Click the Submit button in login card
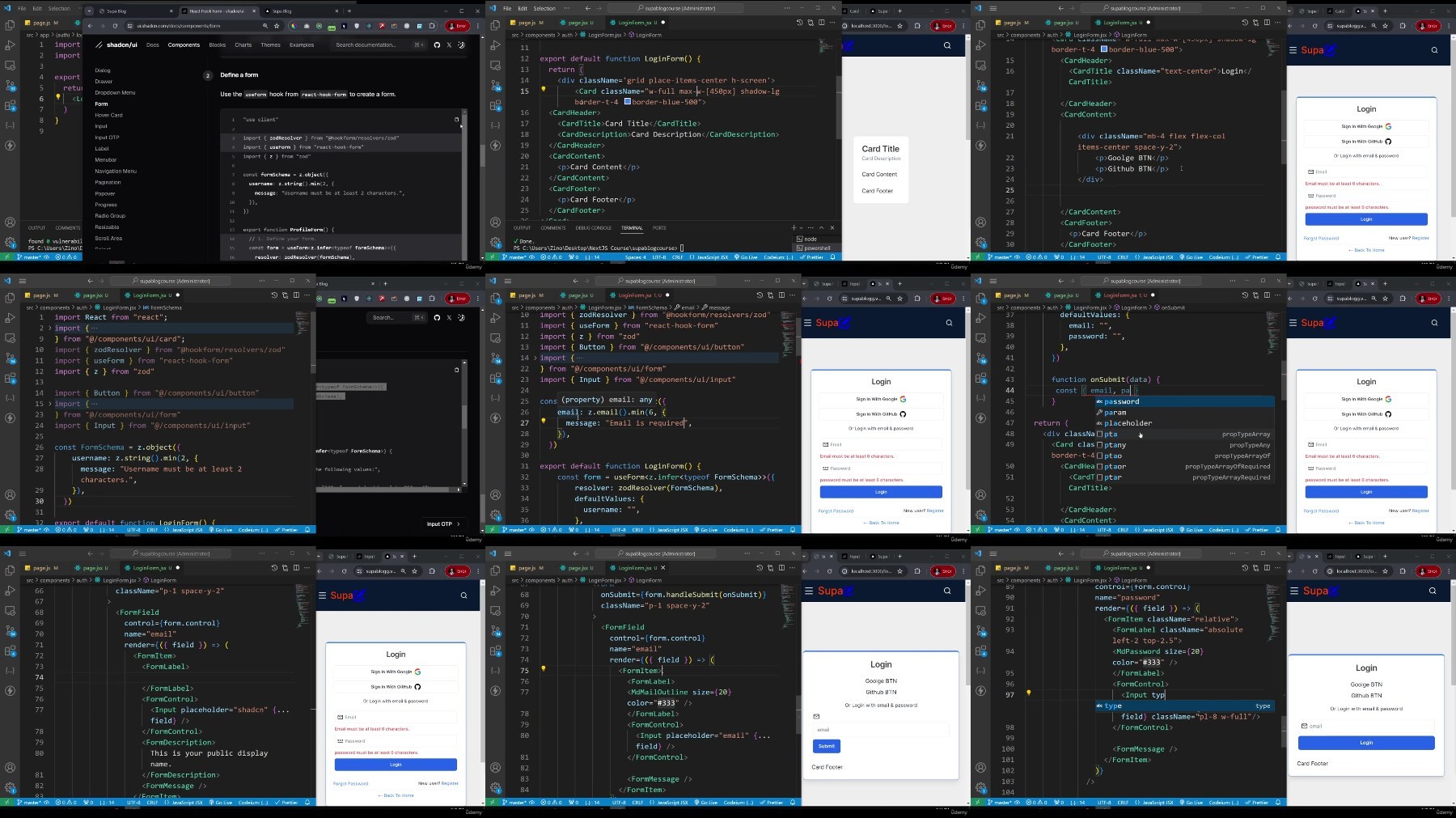1456x818 pixels. [x=826, y=746]
